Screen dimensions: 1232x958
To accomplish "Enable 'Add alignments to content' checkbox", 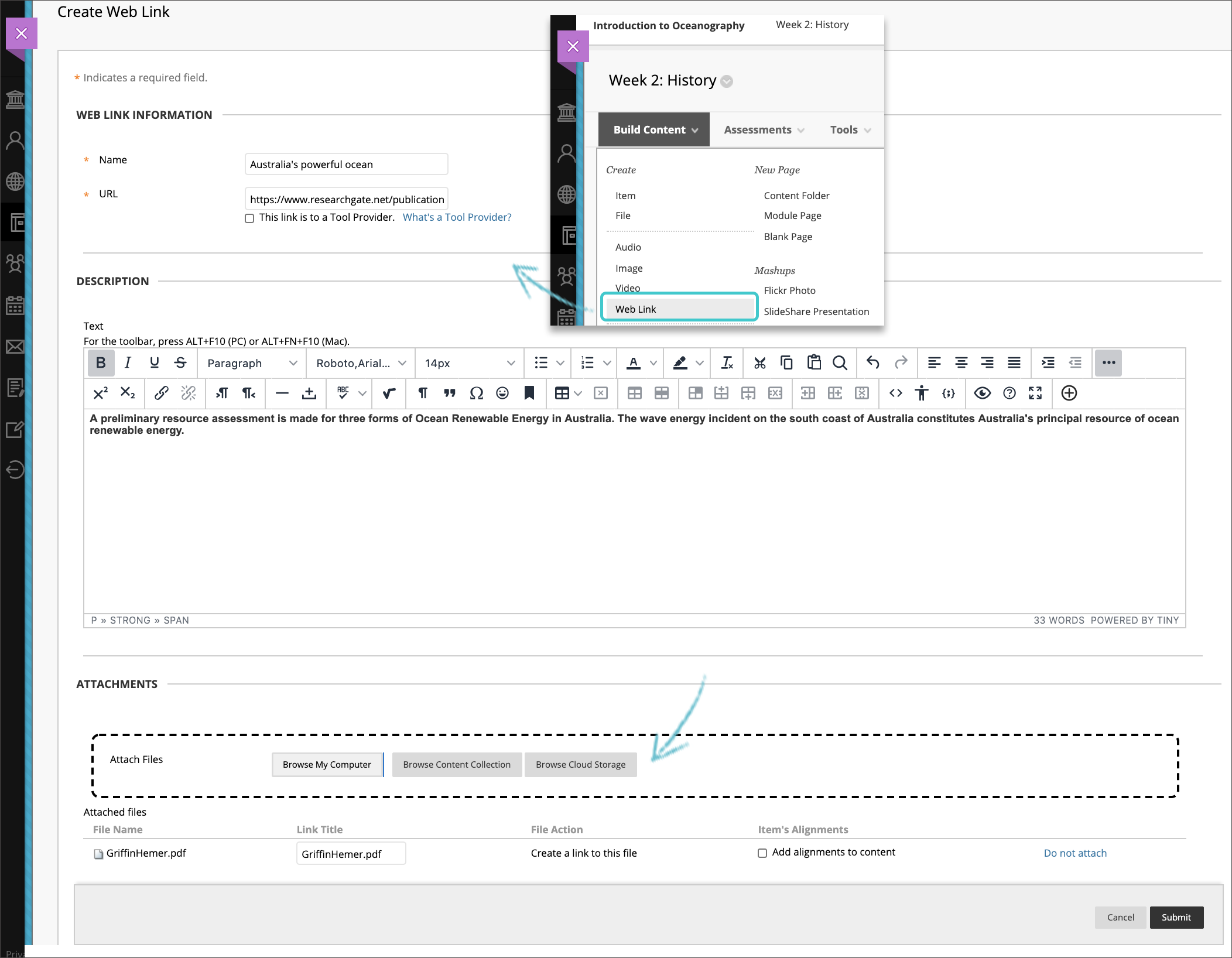I will coord(763,853).
